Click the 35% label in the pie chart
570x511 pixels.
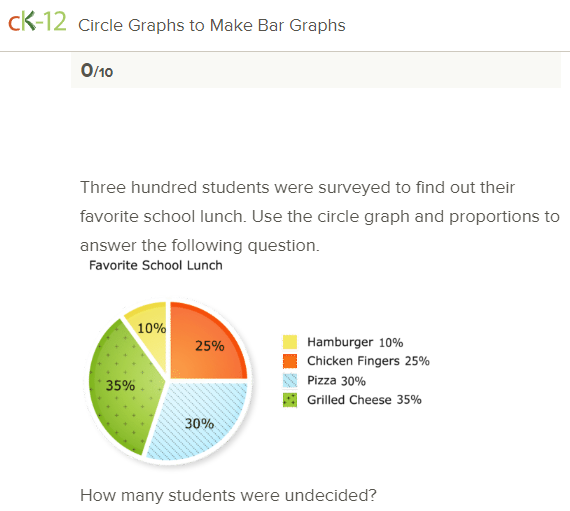tap(120, 385)
